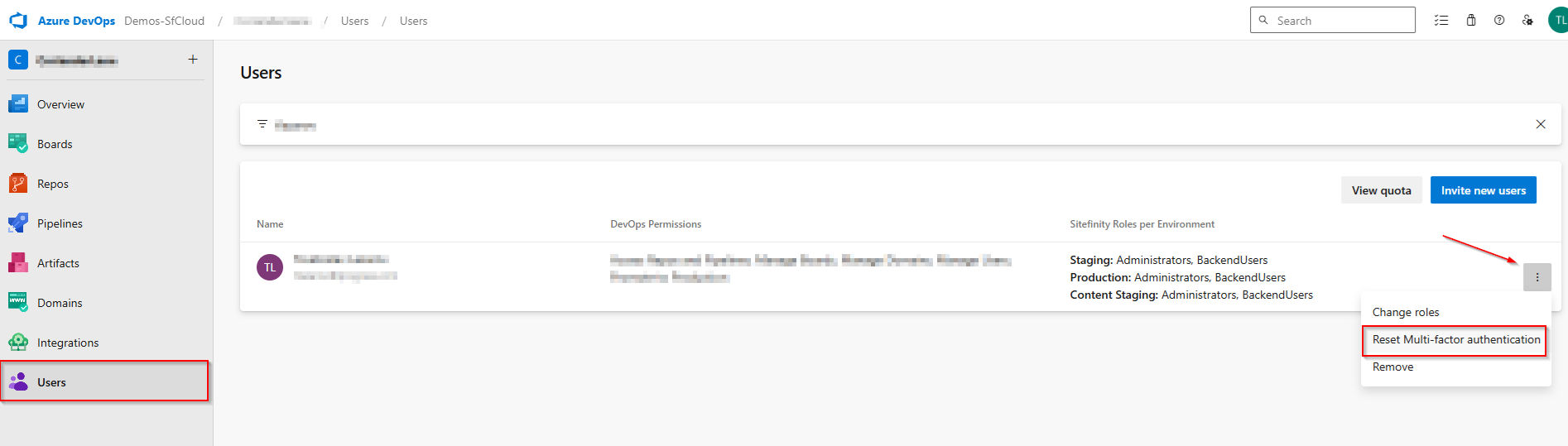Screen dimensions: 1568x446
Task: Click the Staging roles text
Action: pos(1168,260)
